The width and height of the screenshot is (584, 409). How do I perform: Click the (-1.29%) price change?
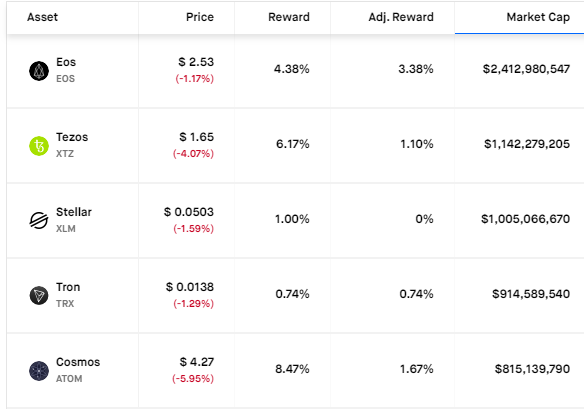point(194,304)
